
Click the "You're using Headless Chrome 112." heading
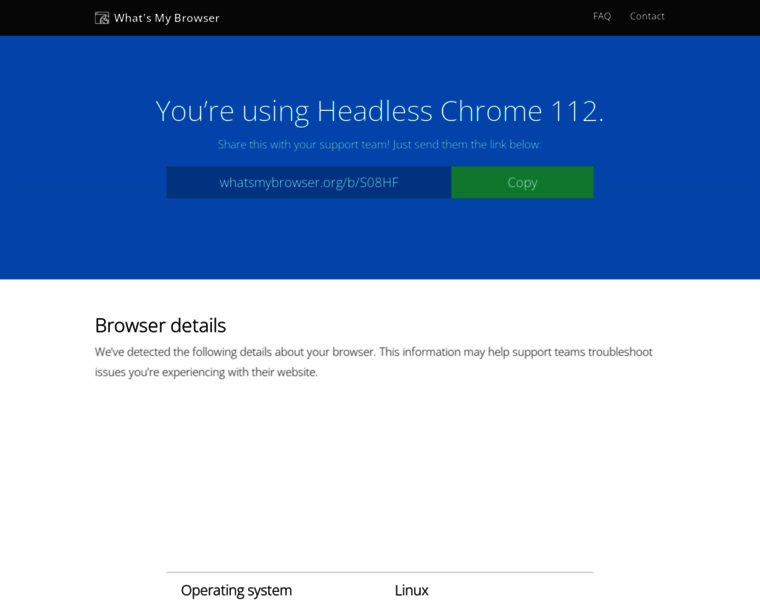(x=380, y=111)
